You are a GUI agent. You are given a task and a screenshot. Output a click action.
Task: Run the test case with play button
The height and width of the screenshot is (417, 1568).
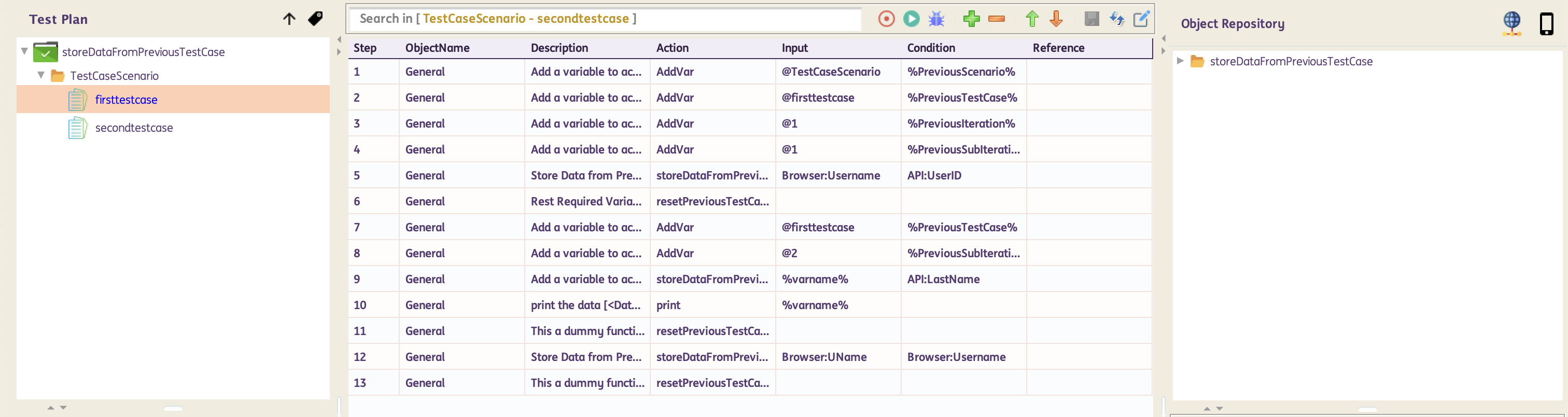click(911, 19)
